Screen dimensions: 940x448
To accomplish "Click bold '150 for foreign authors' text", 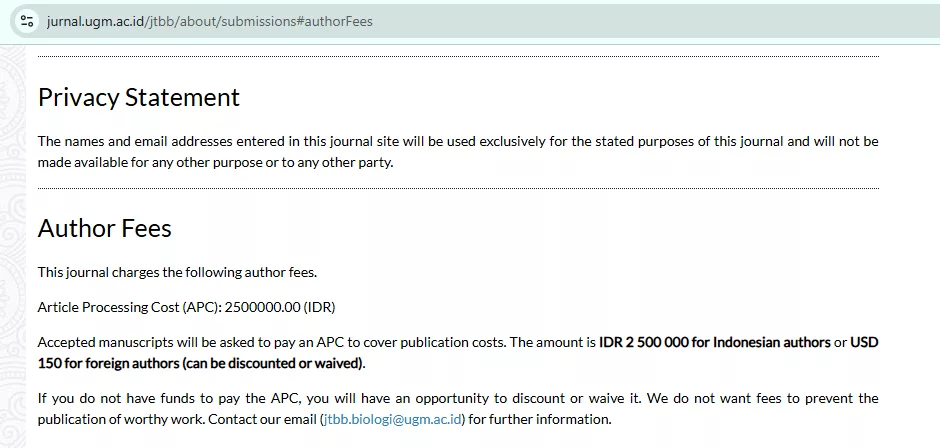I will click(x=108, y=362).
